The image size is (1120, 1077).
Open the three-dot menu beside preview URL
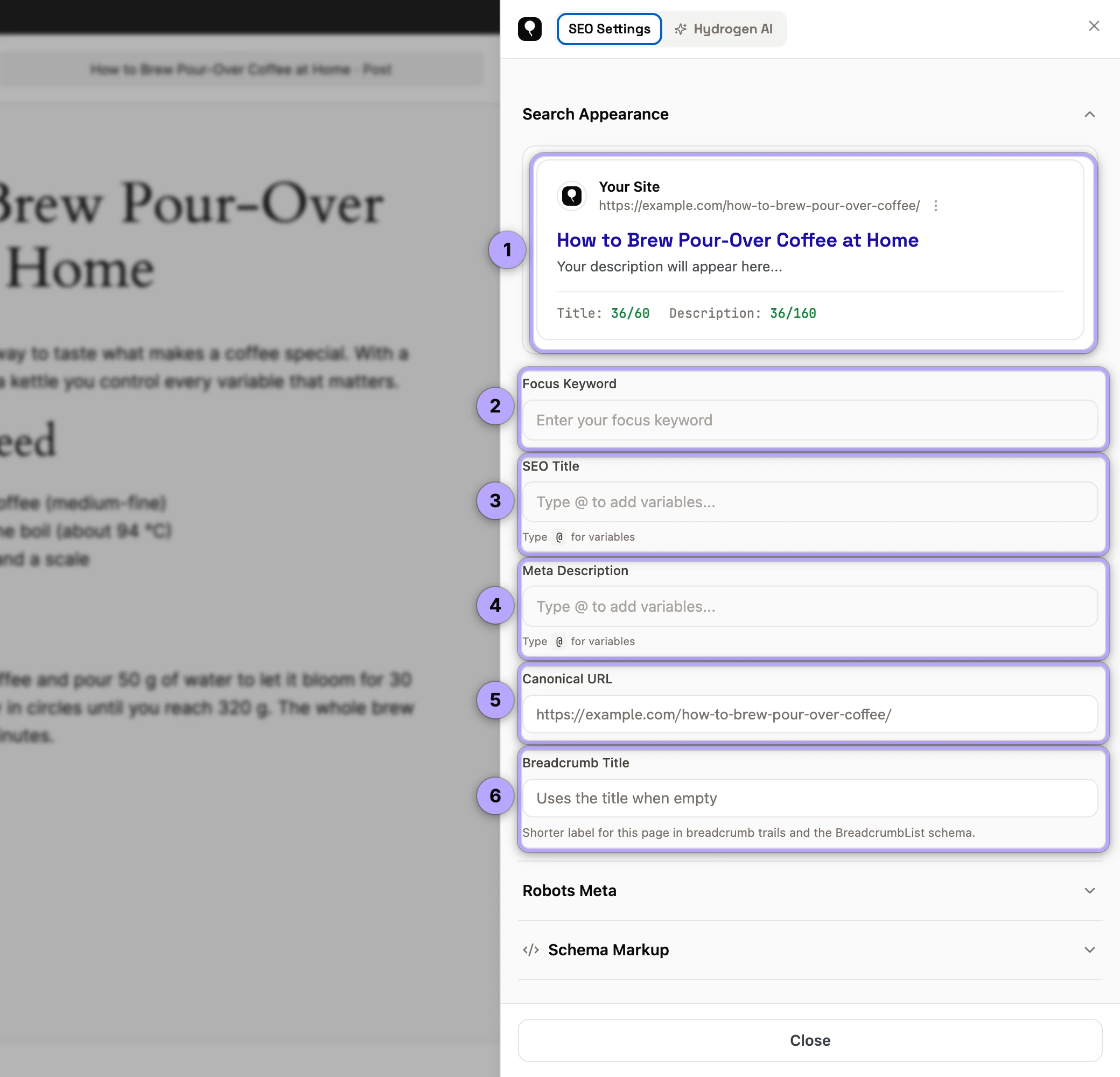click(x=935, y=206)
